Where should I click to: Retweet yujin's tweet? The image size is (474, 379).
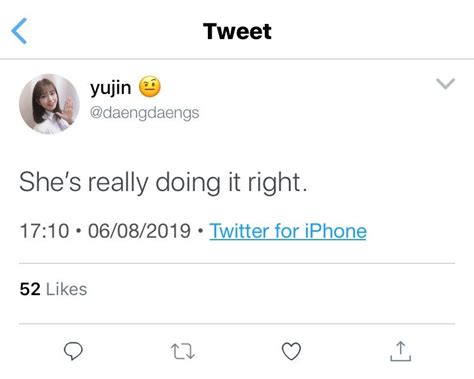tap(182, 352)
